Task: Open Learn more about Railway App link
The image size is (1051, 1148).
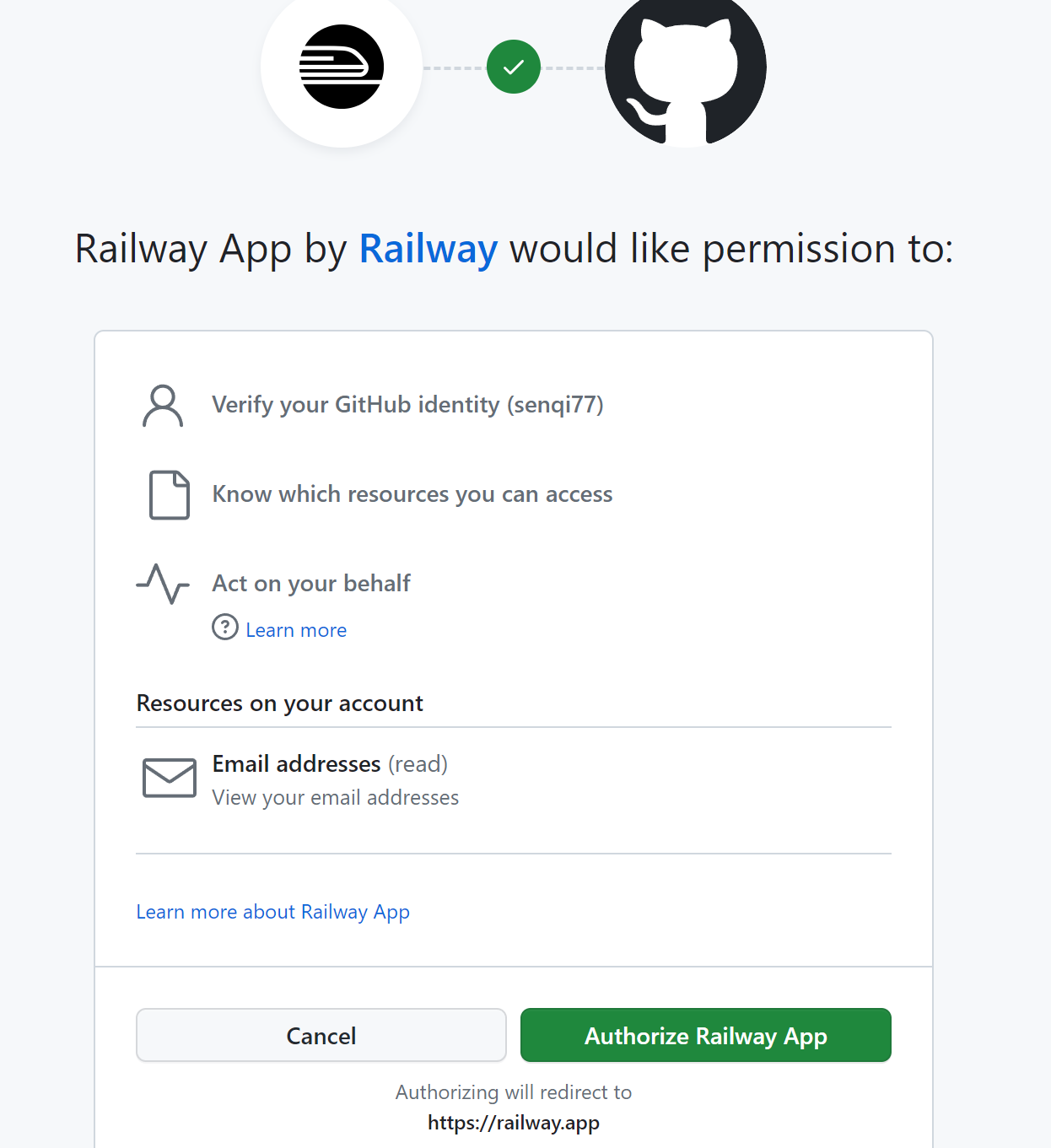Action: pyautogui.click(x=273, y=912)
